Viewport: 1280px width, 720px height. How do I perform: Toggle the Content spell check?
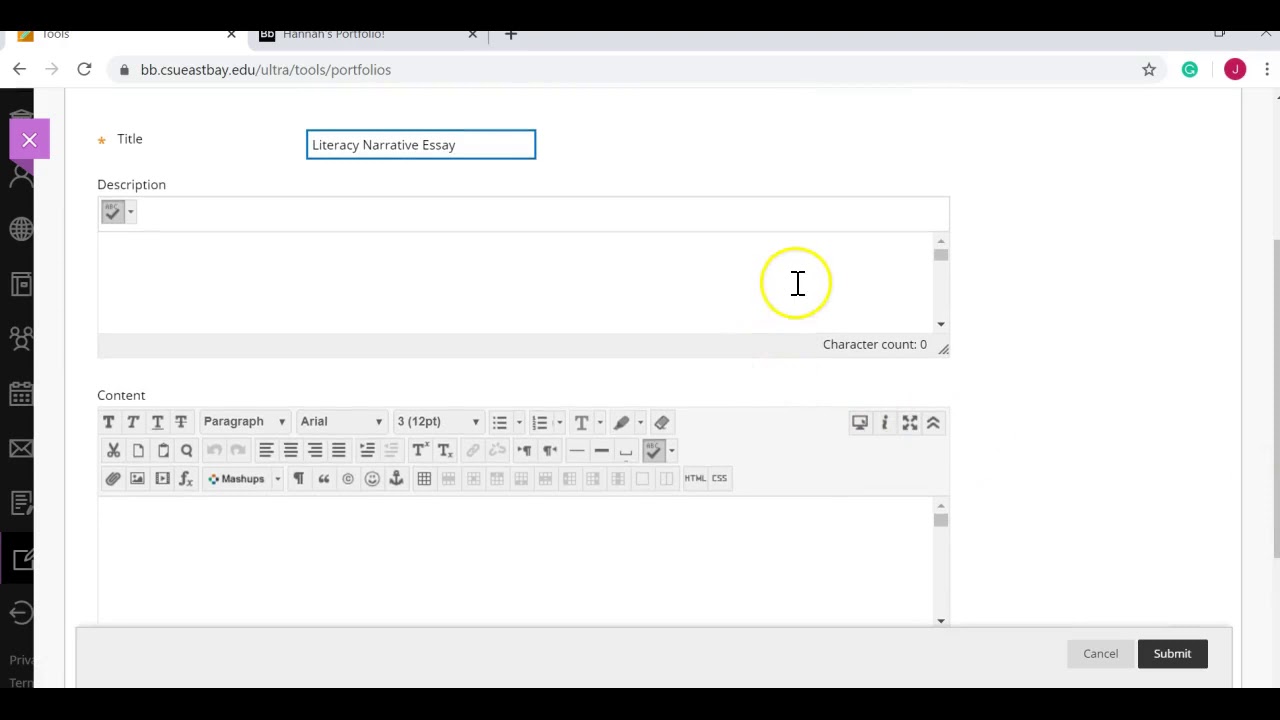click(654, 451)
